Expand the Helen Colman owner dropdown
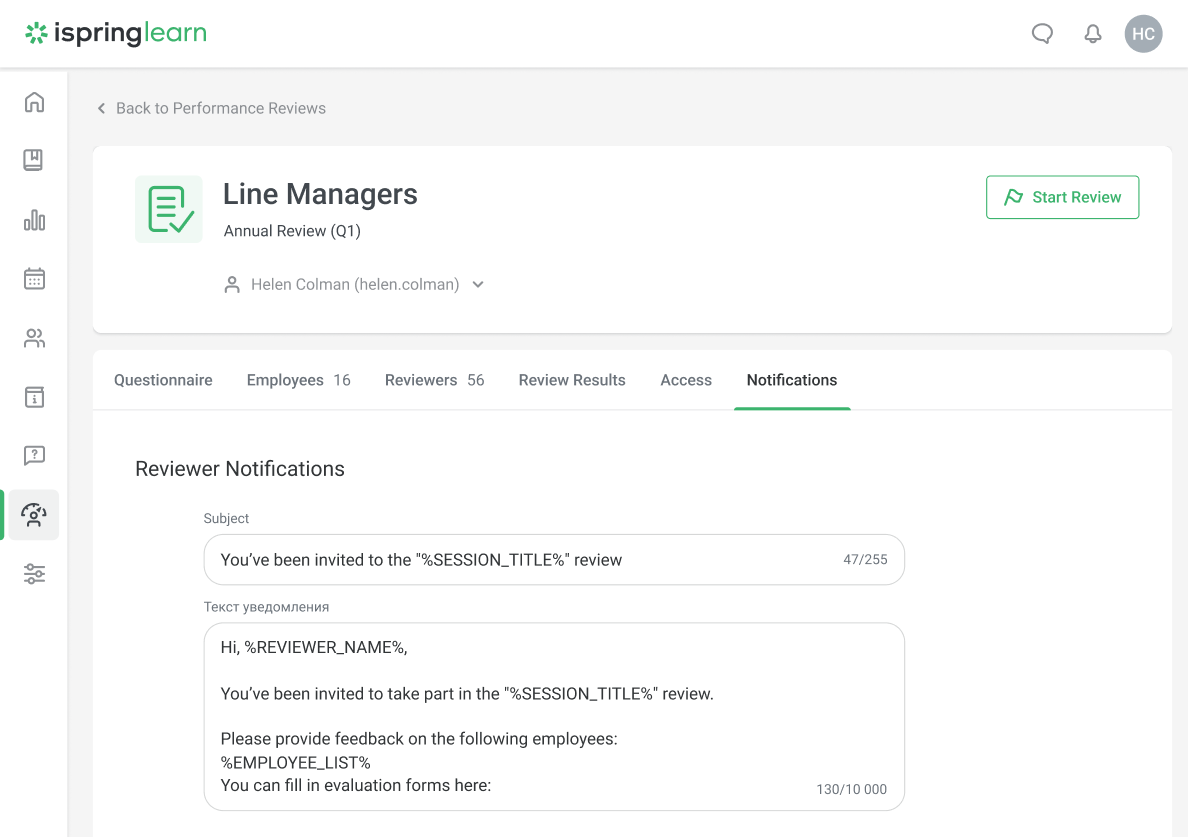Image resolution: width=1188 pixels, height=837 pixels. (478, 285)
